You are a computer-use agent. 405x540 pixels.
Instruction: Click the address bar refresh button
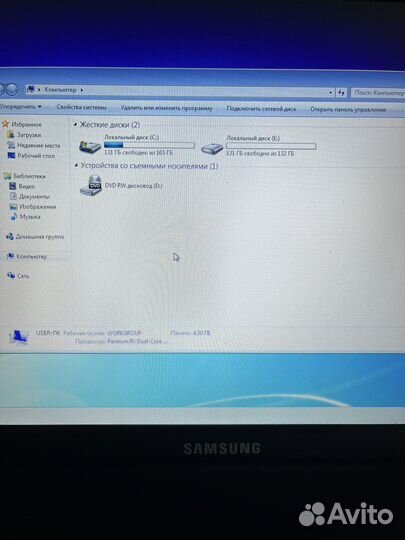[x=341, y=92]
